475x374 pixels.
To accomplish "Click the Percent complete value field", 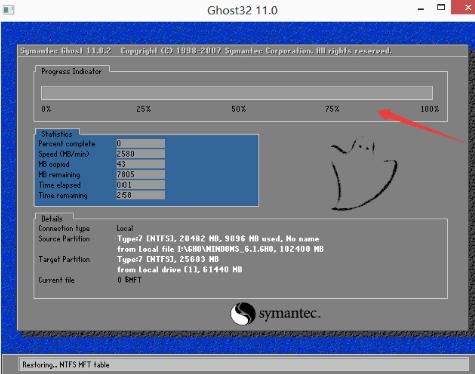I will (x=140, y=144).
